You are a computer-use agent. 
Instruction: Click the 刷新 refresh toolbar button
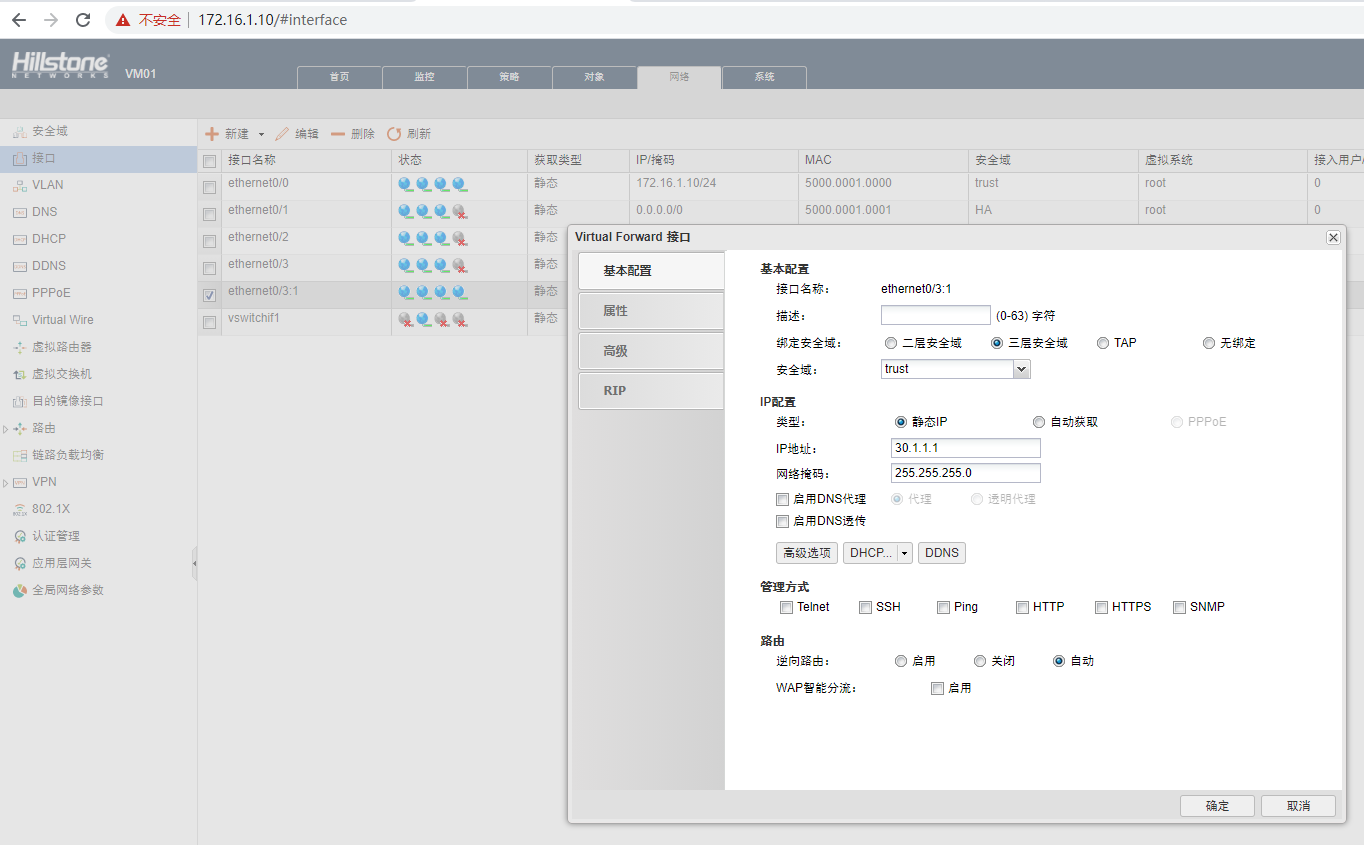tap(409, 134)
